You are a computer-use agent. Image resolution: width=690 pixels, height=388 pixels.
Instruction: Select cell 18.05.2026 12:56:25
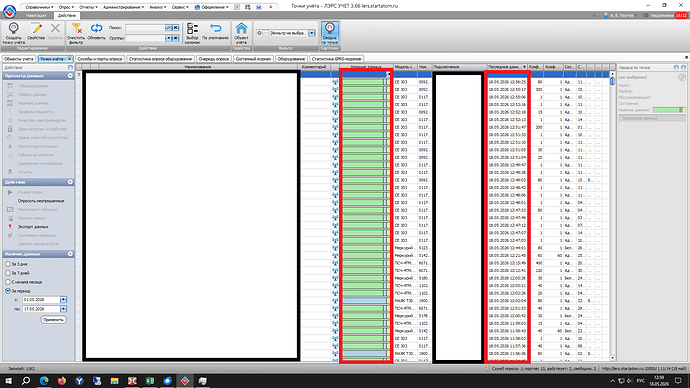point(507,82)
